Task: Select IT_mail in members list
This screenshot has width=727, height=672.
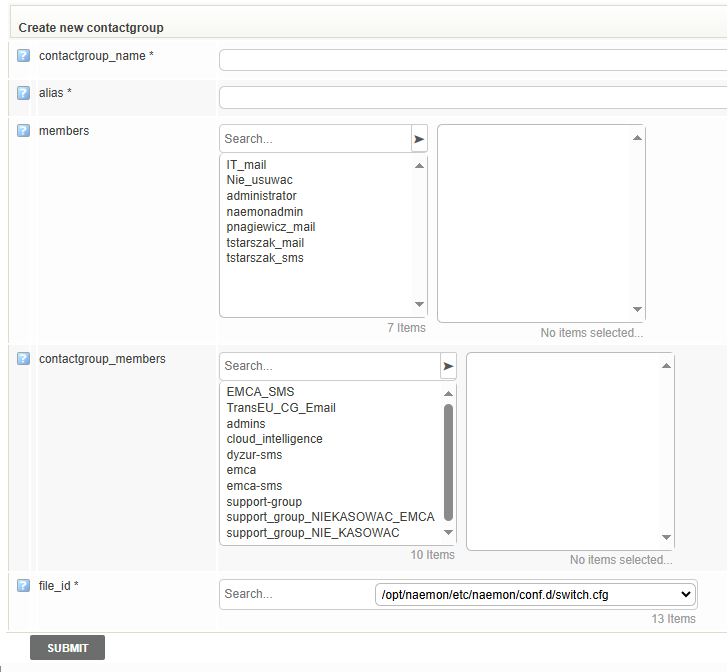Action: pos(246,165)
